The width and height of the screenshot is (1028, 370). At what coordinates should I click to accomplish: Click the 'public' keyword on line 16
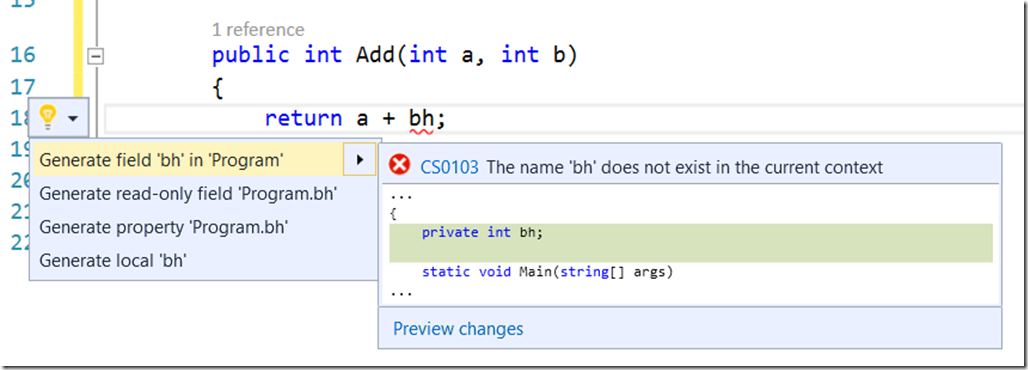pyautogui.click(x=250, y=54)
